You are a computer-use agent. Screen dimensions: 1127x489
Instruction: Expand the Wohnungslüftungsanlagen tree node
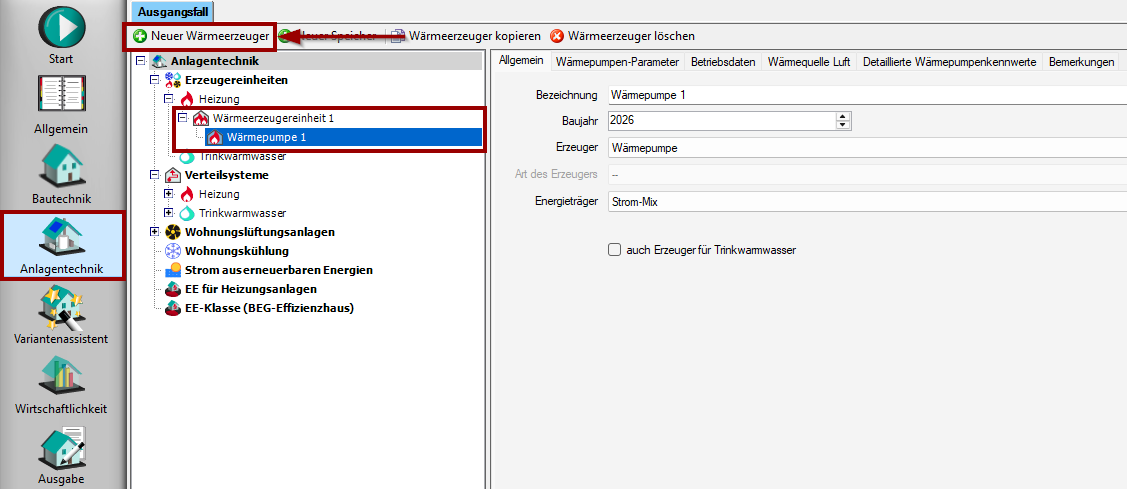tap(154, 232)
